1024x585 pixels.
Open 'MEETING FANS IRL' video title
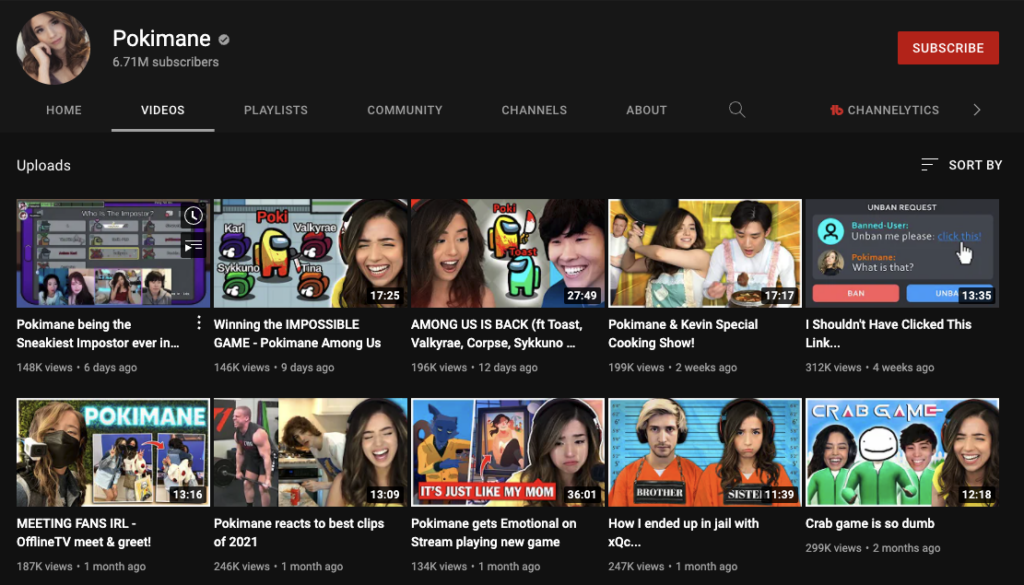(84, 533)
